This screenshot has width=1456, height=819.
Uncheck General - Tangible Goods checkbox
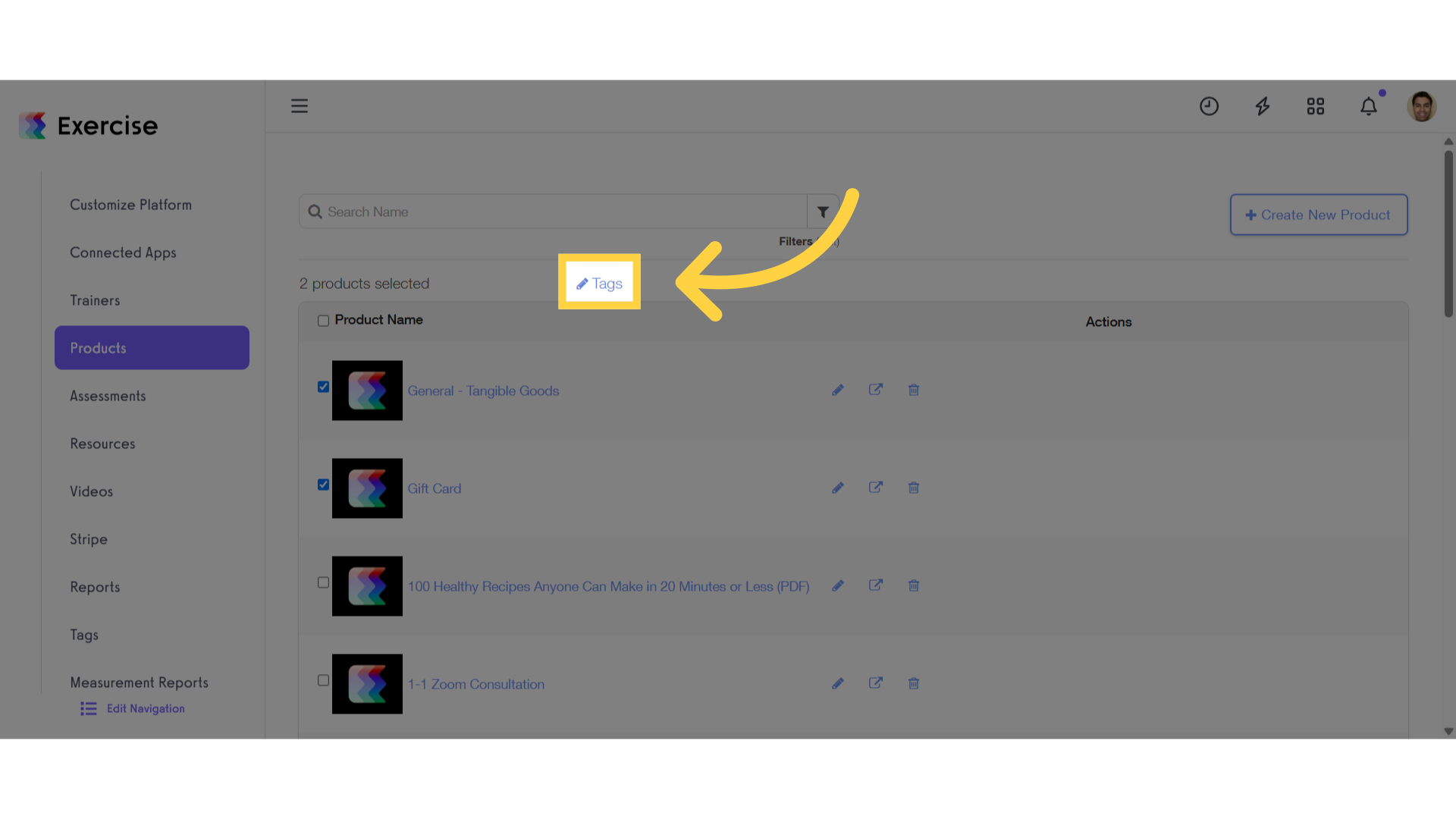click(x=323, y=387)
